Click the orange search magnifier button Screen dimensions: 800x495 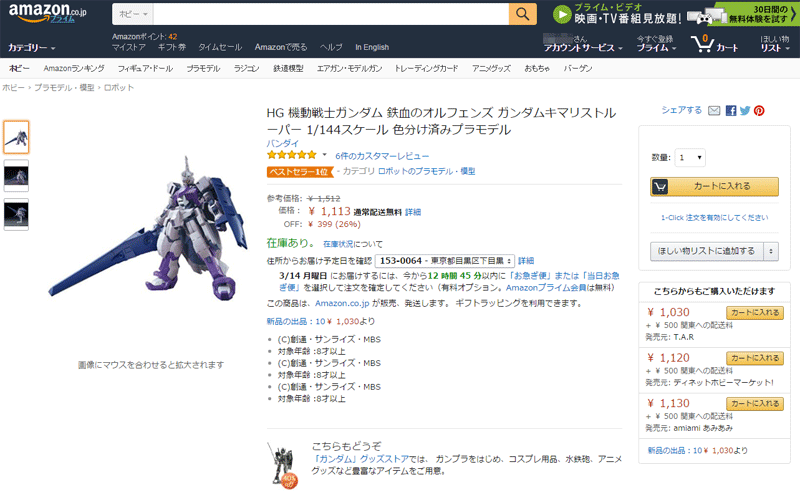tap(522, 14)
